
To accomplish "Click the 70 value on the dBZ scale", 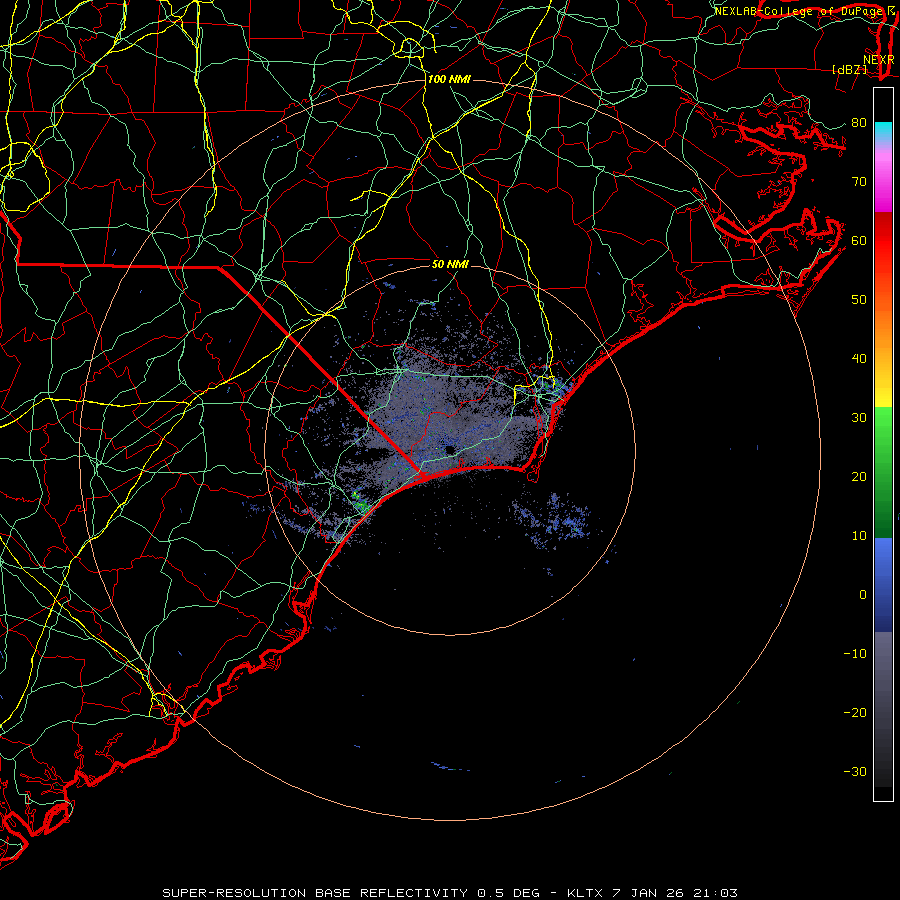I will tap(859, 181).
